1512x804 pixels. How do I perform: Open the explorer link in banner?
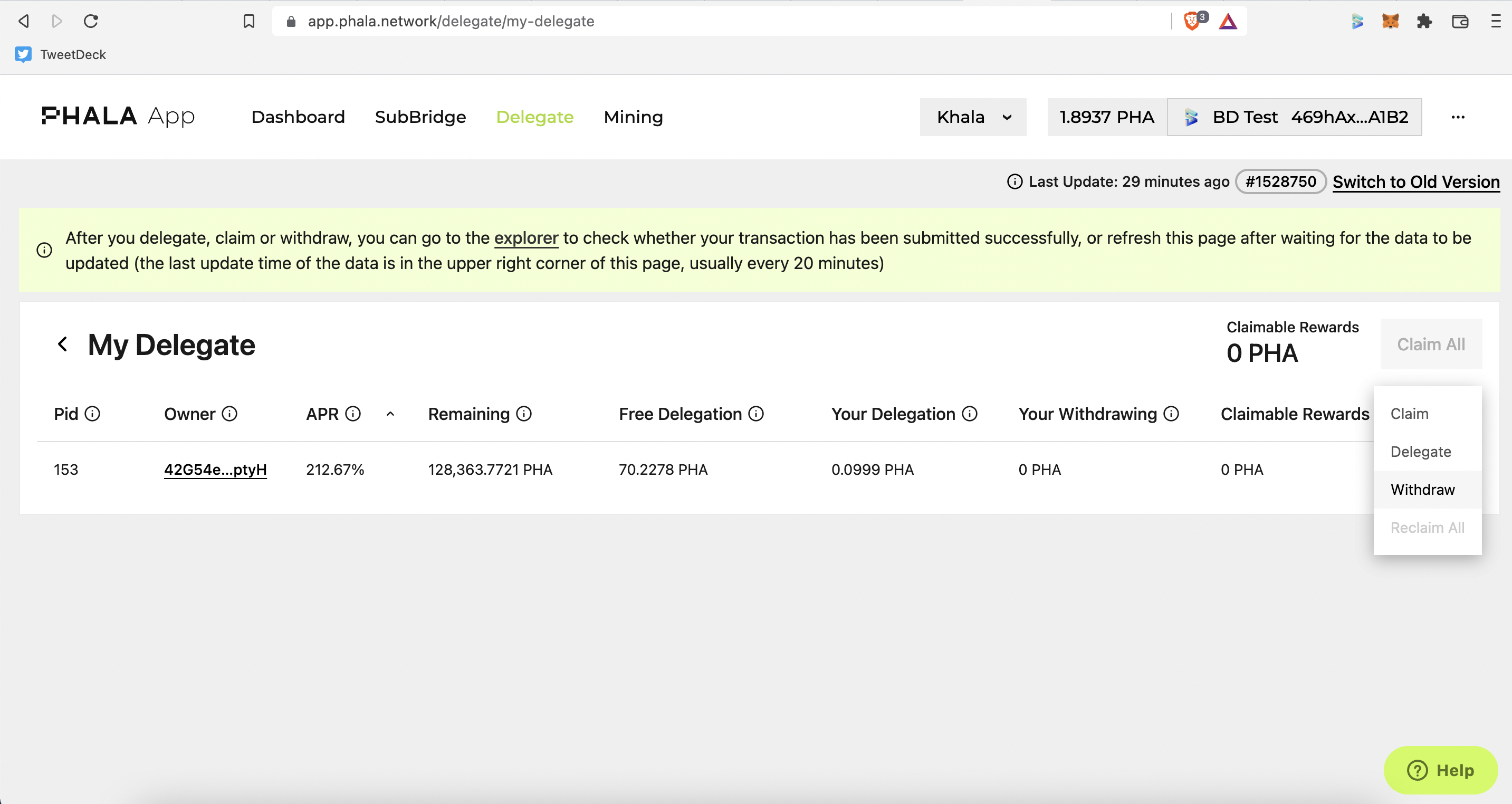(526, 238)
